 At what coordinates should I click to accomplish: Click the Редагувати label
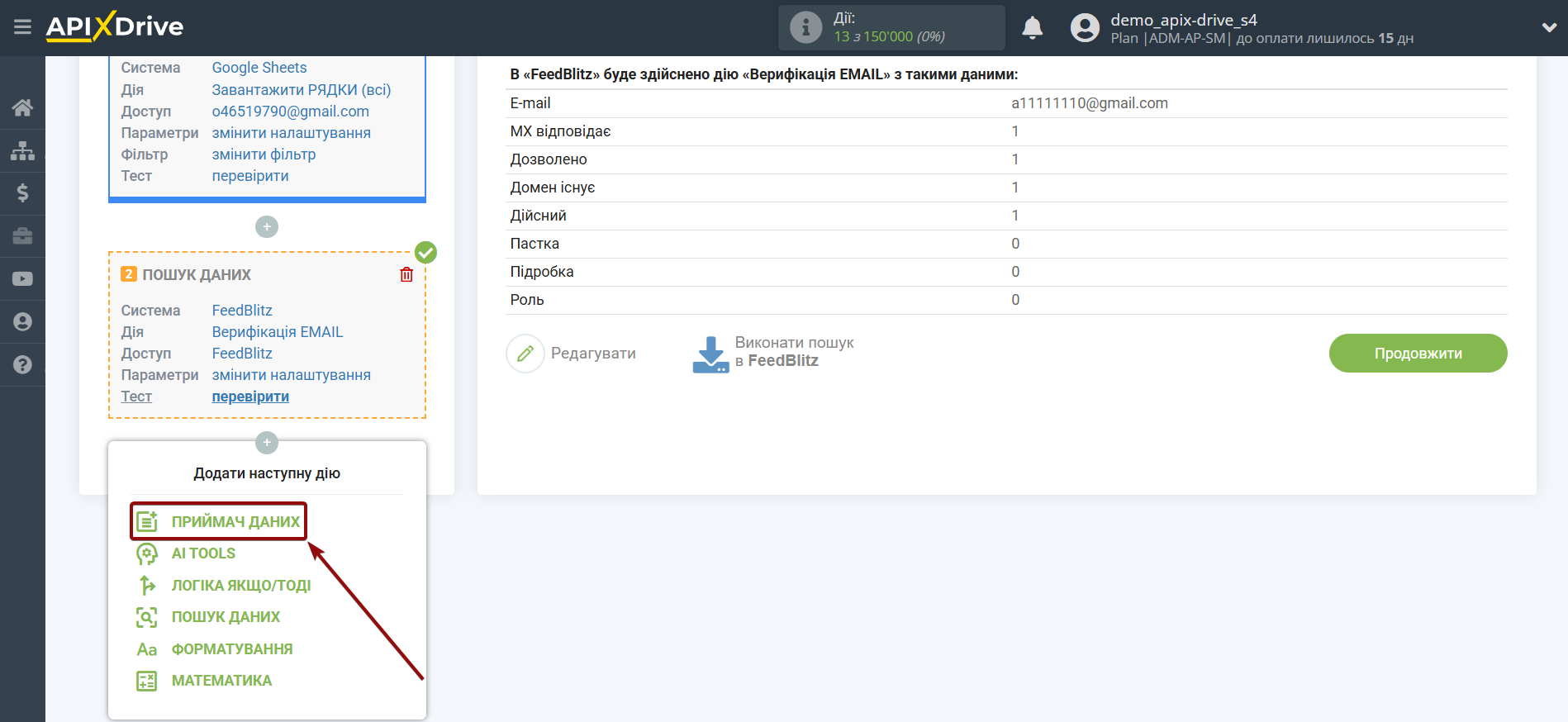coord(593,354)
